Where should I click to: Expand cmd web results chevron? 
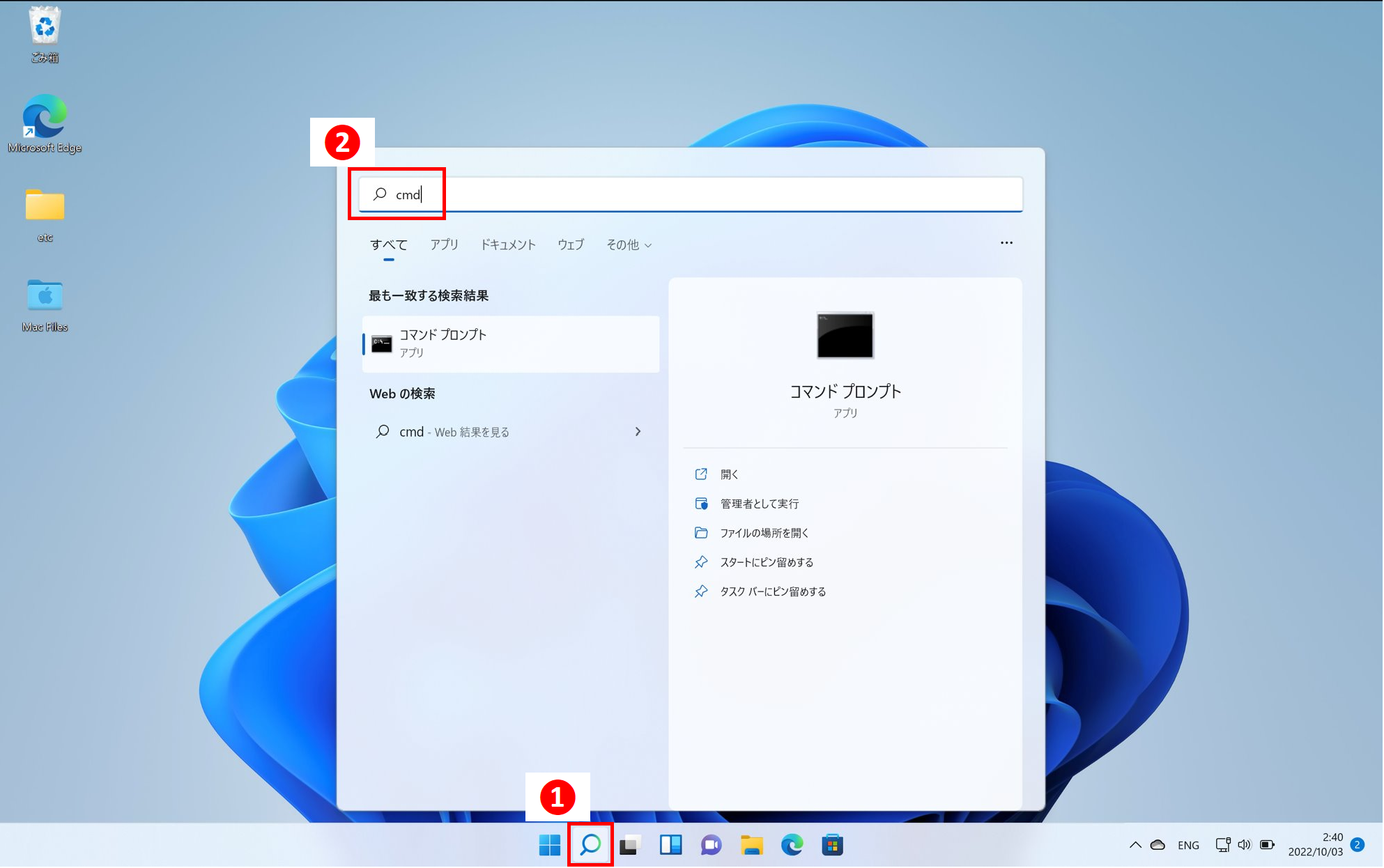pos(638,432)
